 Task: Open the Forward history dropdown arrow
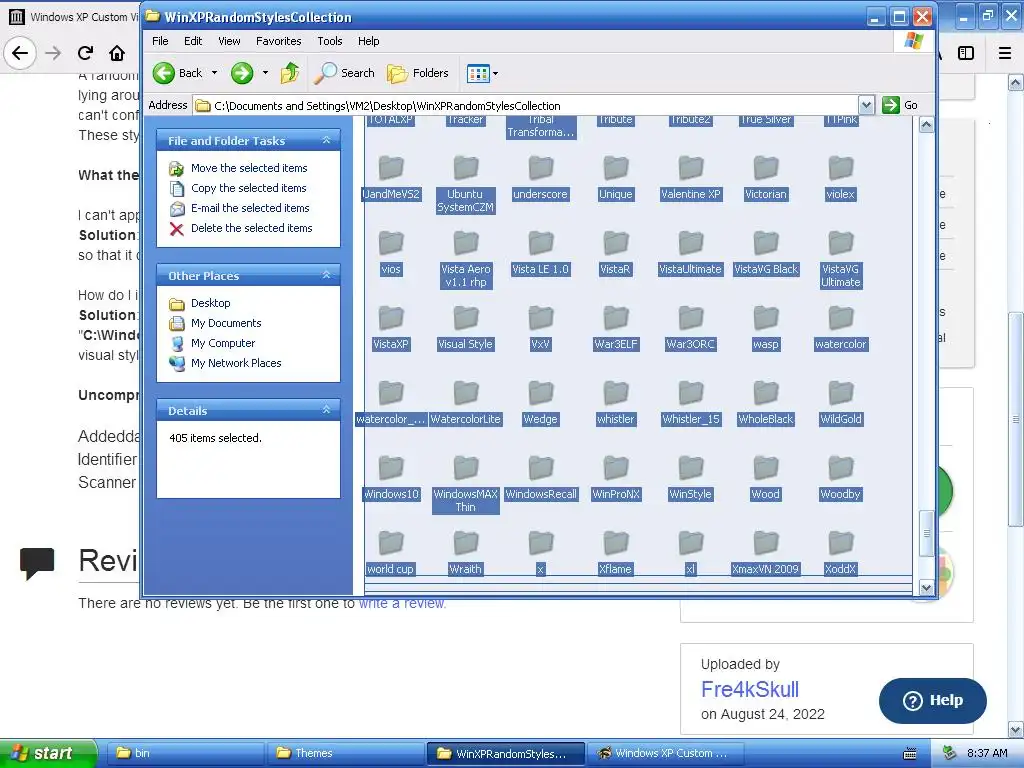coord(265,73)
